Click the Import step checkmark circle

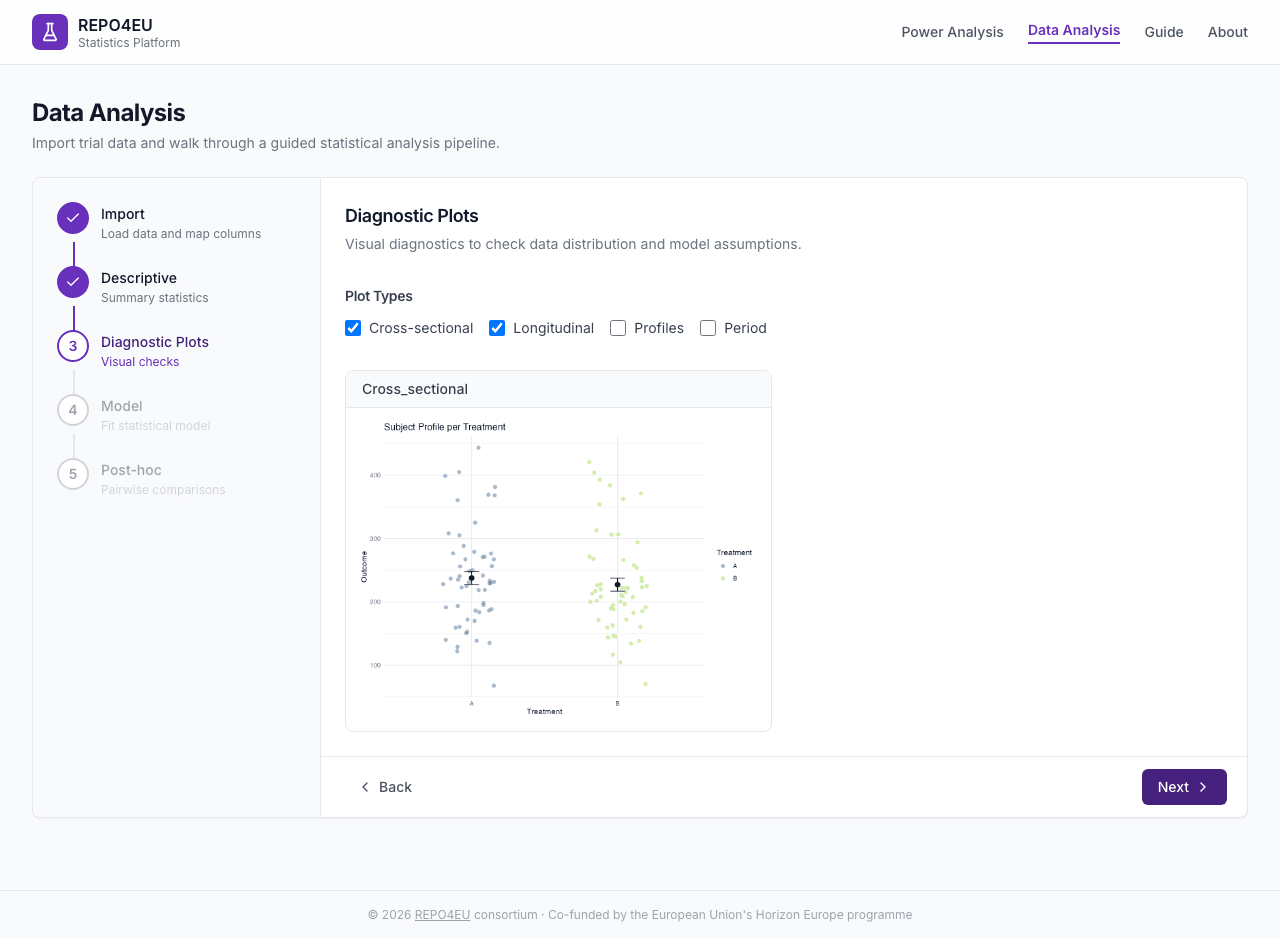(x=73, y=218)
